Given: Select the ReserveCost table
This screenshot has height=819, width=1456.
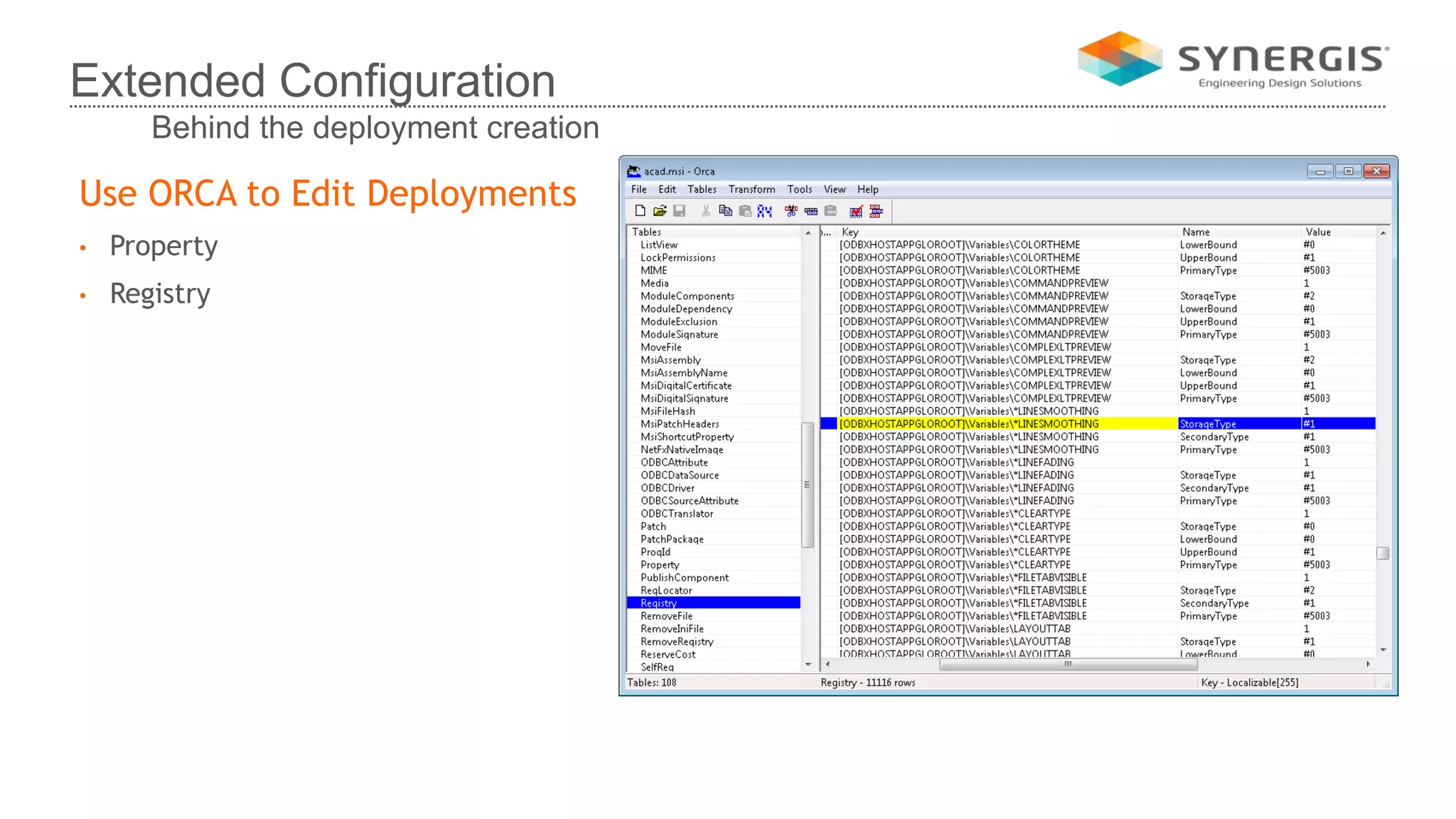Looking at the screenshot, I should coord(668,654).
